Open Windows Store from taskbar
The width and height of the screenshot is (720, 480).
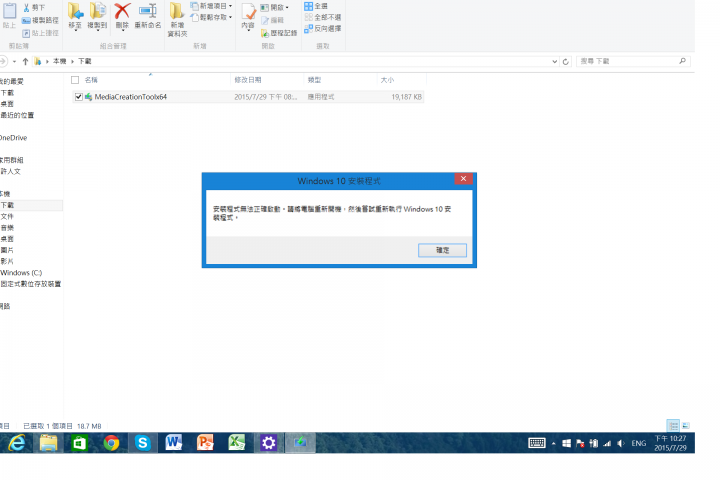[79, 443]
